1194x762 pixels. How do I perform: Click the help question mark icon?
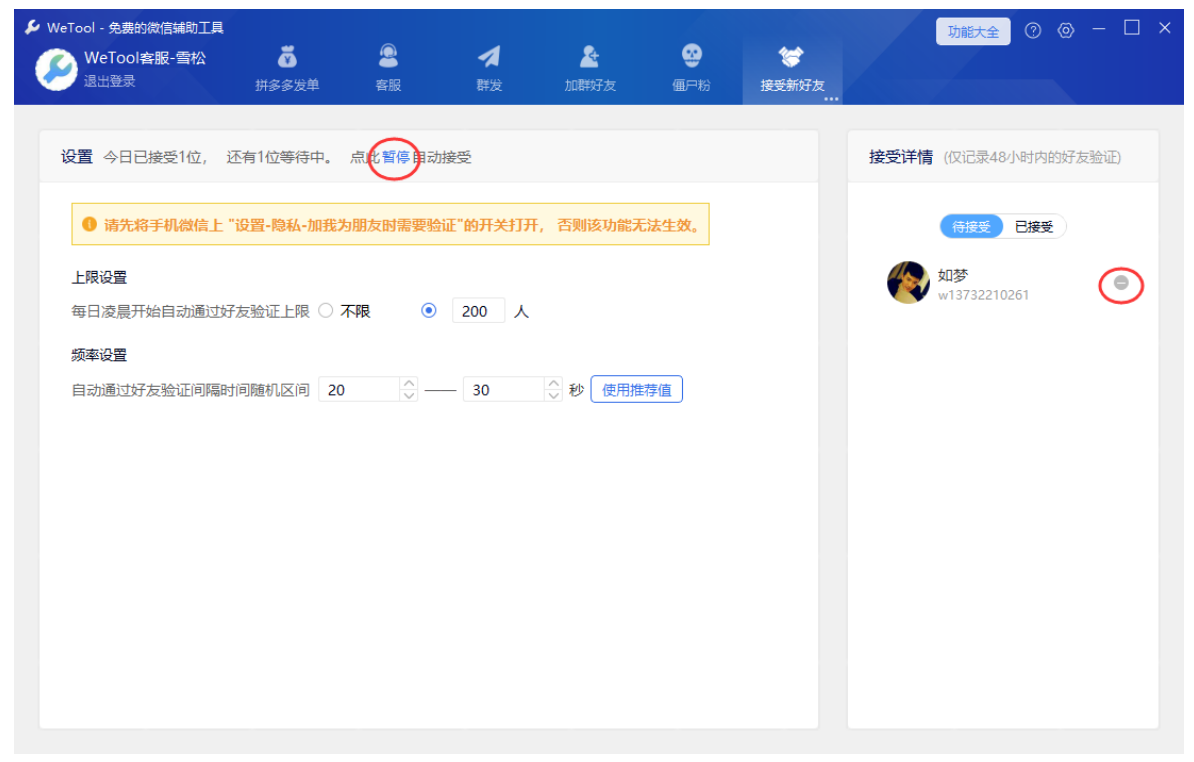(x=1033, y=30)
